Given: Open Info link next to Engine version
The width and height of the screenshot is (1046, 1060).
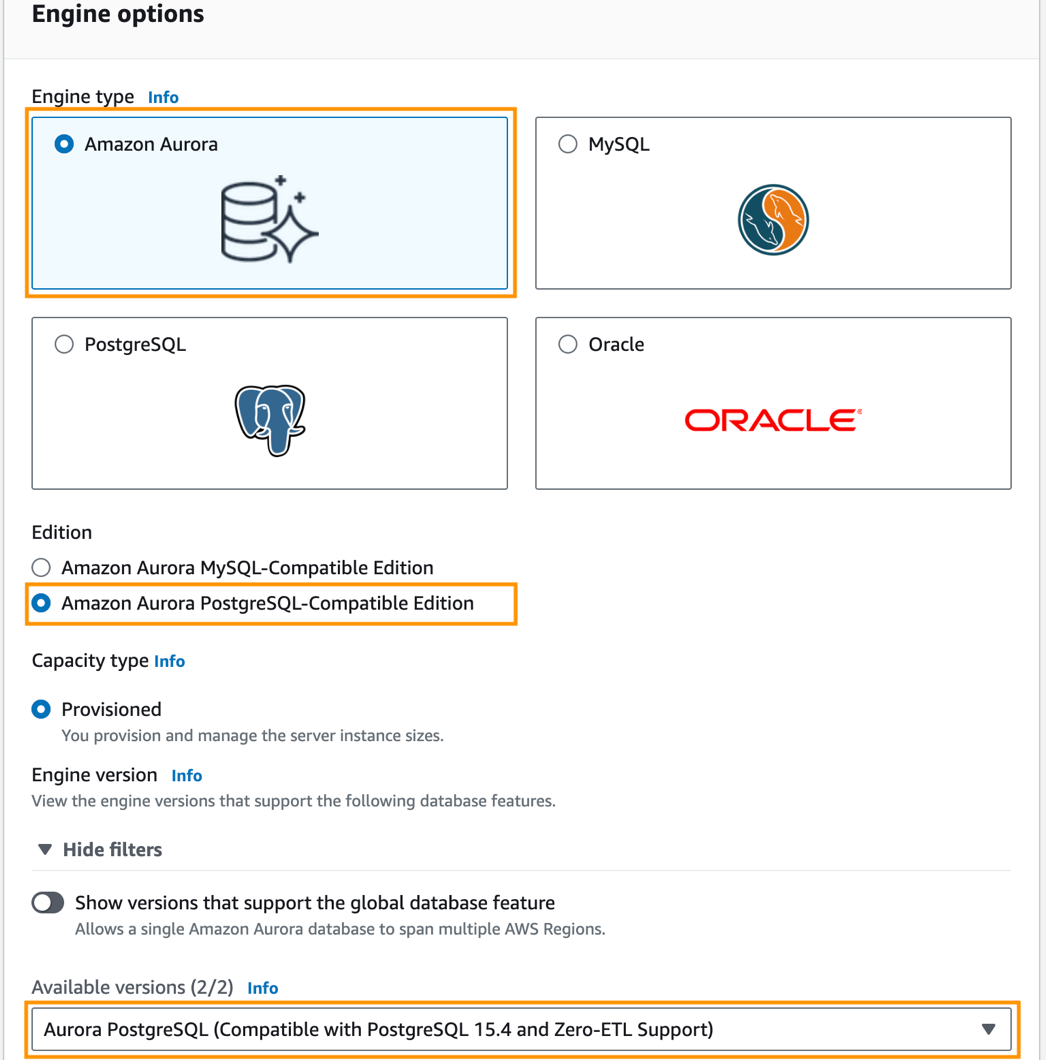Looking at the screenshot, I should tap(187, 775).
